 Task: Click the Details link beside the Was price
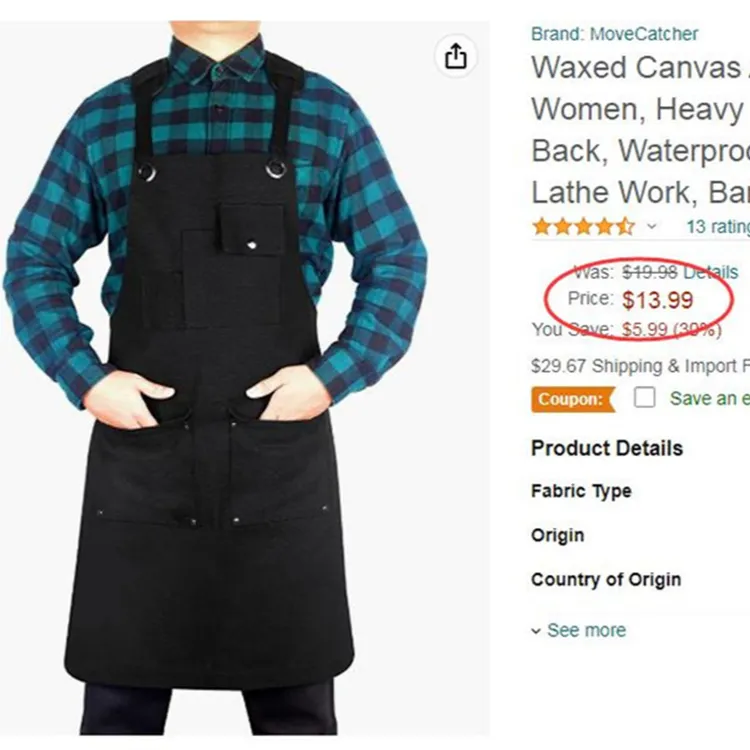tap(711, 272)
